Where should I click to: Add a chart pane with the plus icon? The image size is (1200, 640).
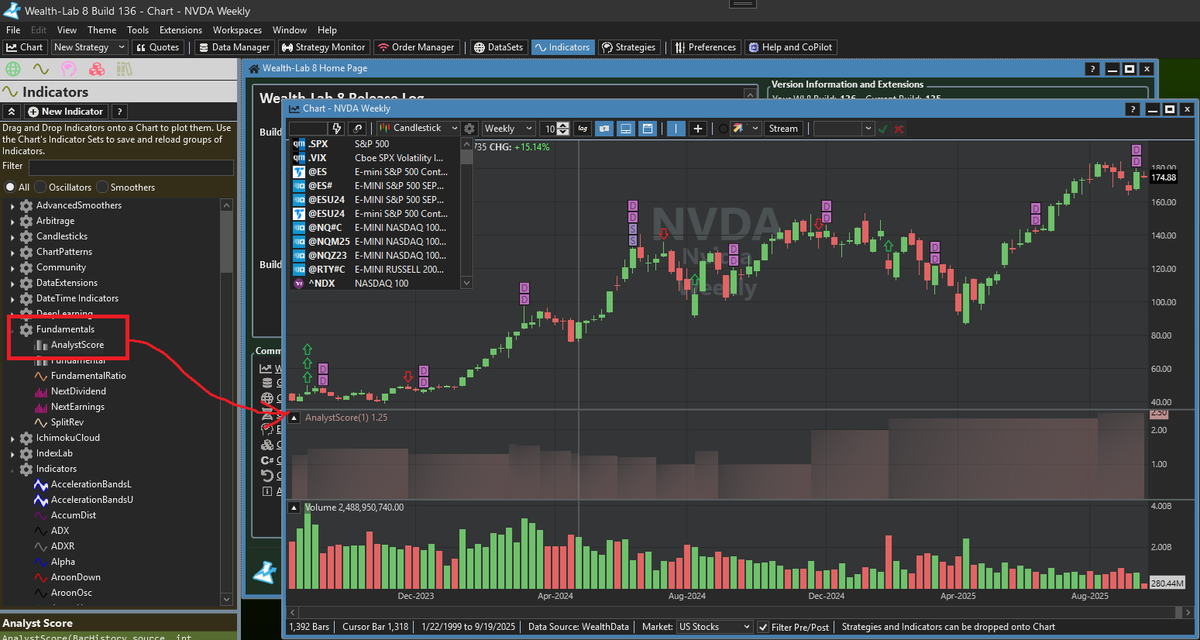click(697, 128)
